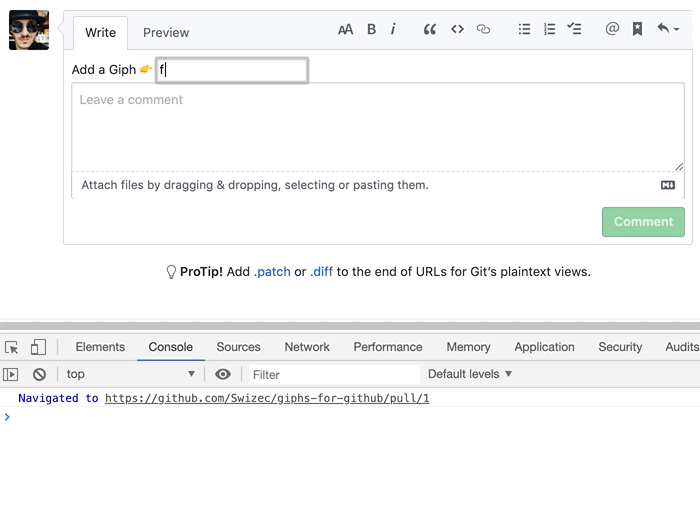The width and height of the screenshot is (700, 527).
Task: Toggle the device toolbar in DevTools
Action: (x=38, y=347)
